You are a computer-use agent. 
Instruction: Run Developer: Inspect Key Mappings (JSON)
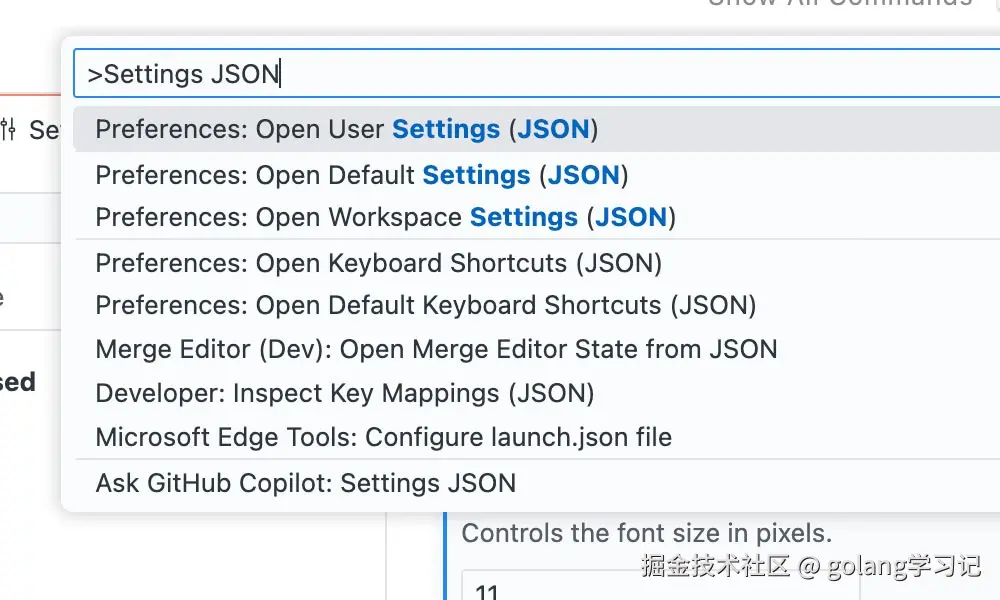344,393
